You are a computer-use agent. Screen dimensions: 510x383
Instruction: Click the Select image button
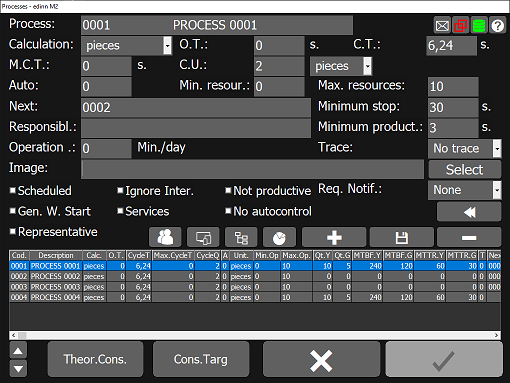click(465, 169)
